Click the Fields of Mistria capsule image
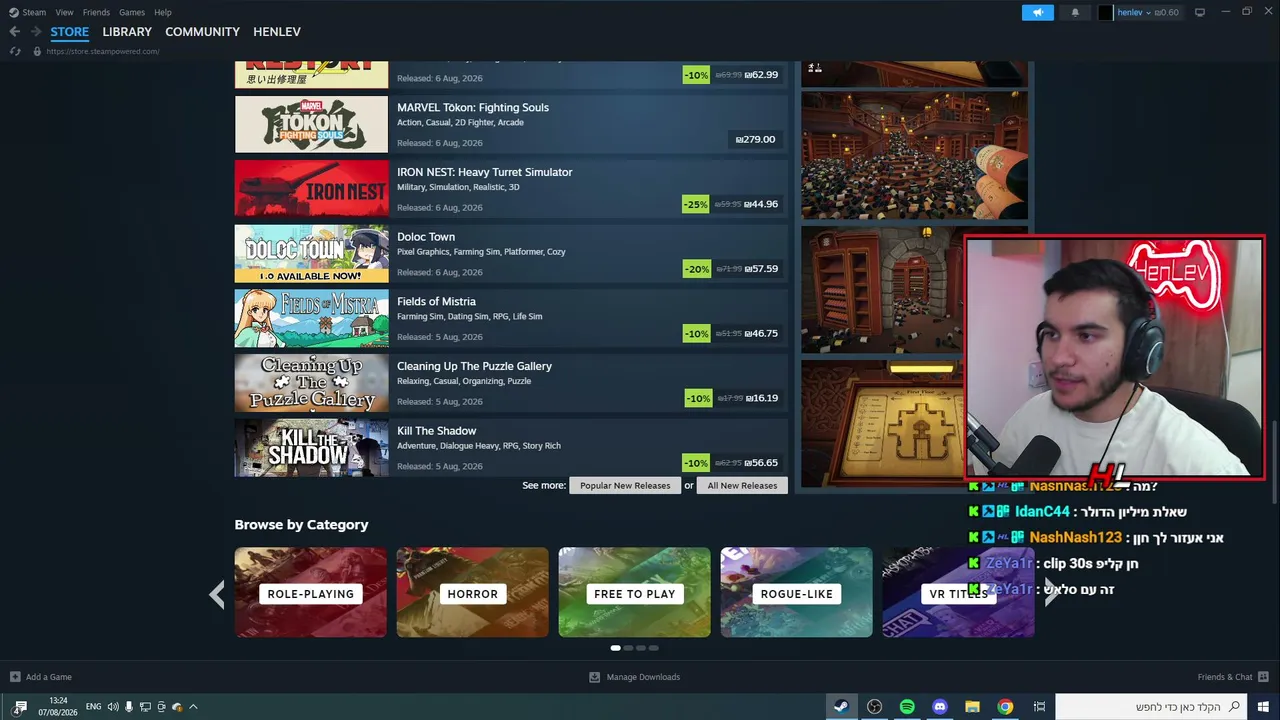This screenshot has width=1280, height=720. (x=311, y=318)
